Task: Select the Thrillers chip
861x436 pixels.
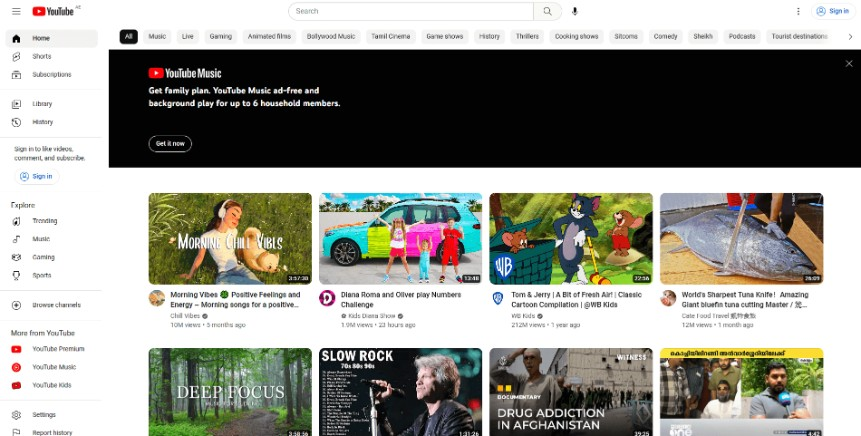Action: [x=527, y=37]
